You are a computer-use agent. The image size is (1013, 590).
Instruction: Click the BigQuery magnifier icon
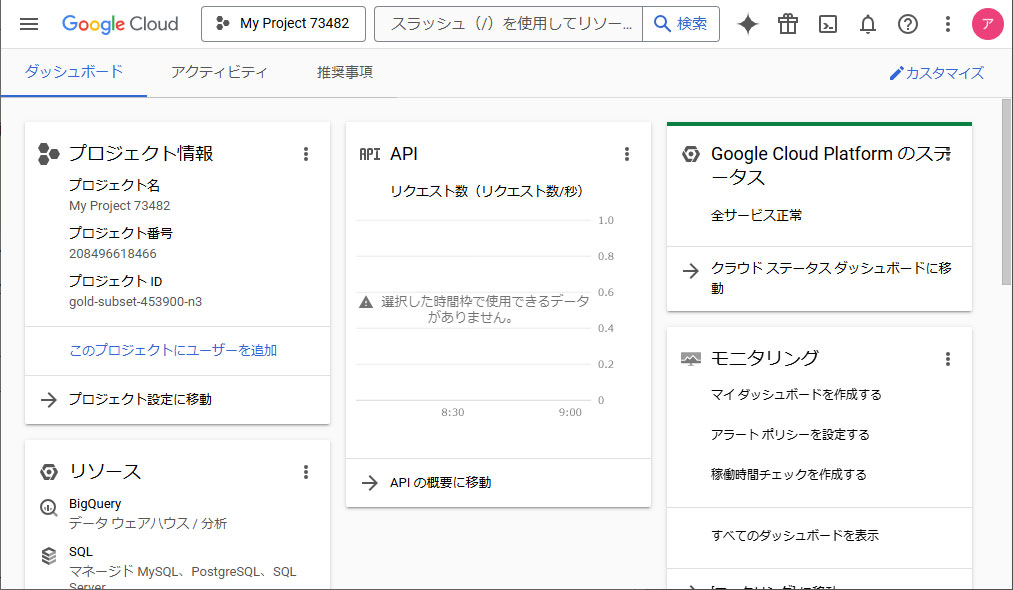[x=48, y=507]
